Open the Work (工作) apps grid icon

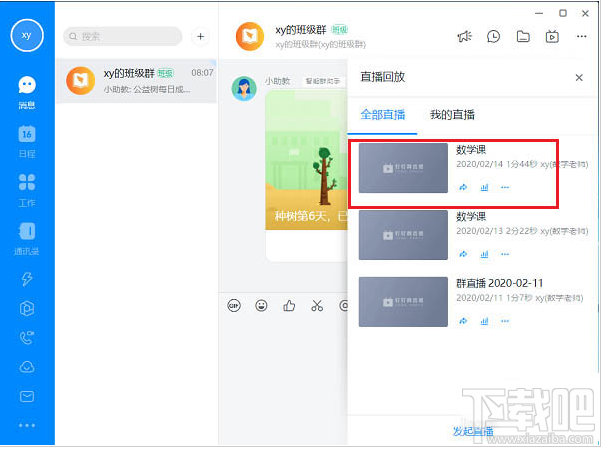[x=27, y=190]
